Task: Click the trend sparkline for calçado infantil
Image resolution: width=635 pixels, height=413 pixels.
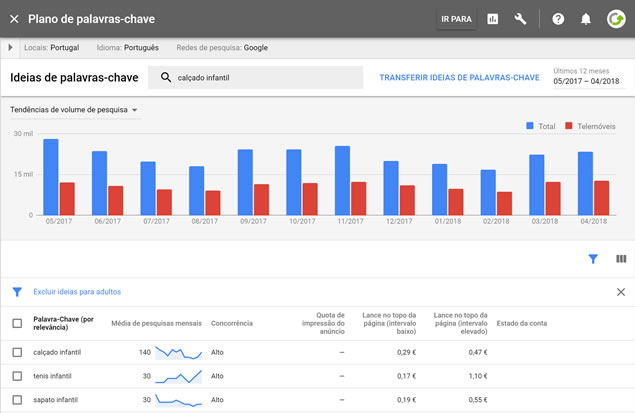Action: pos(179,353)
